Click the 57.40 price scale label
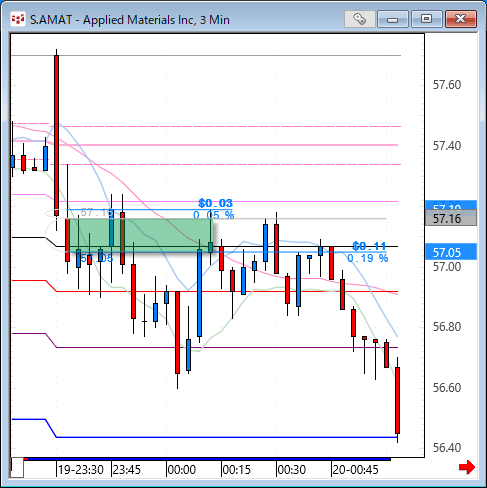Screen dimensions: 487x488 tap(447, 146)
